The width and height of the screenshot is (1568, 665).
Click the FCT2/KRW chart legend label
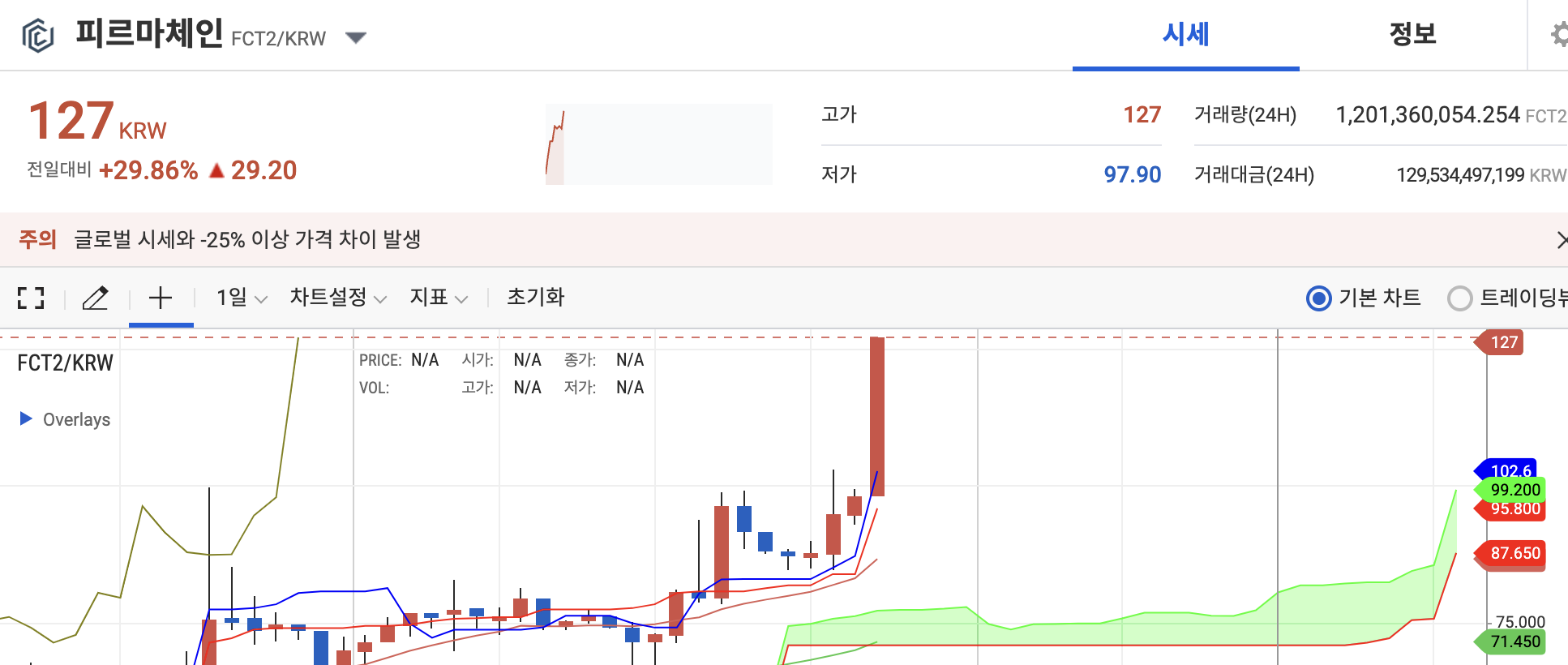tap(65, 363)
